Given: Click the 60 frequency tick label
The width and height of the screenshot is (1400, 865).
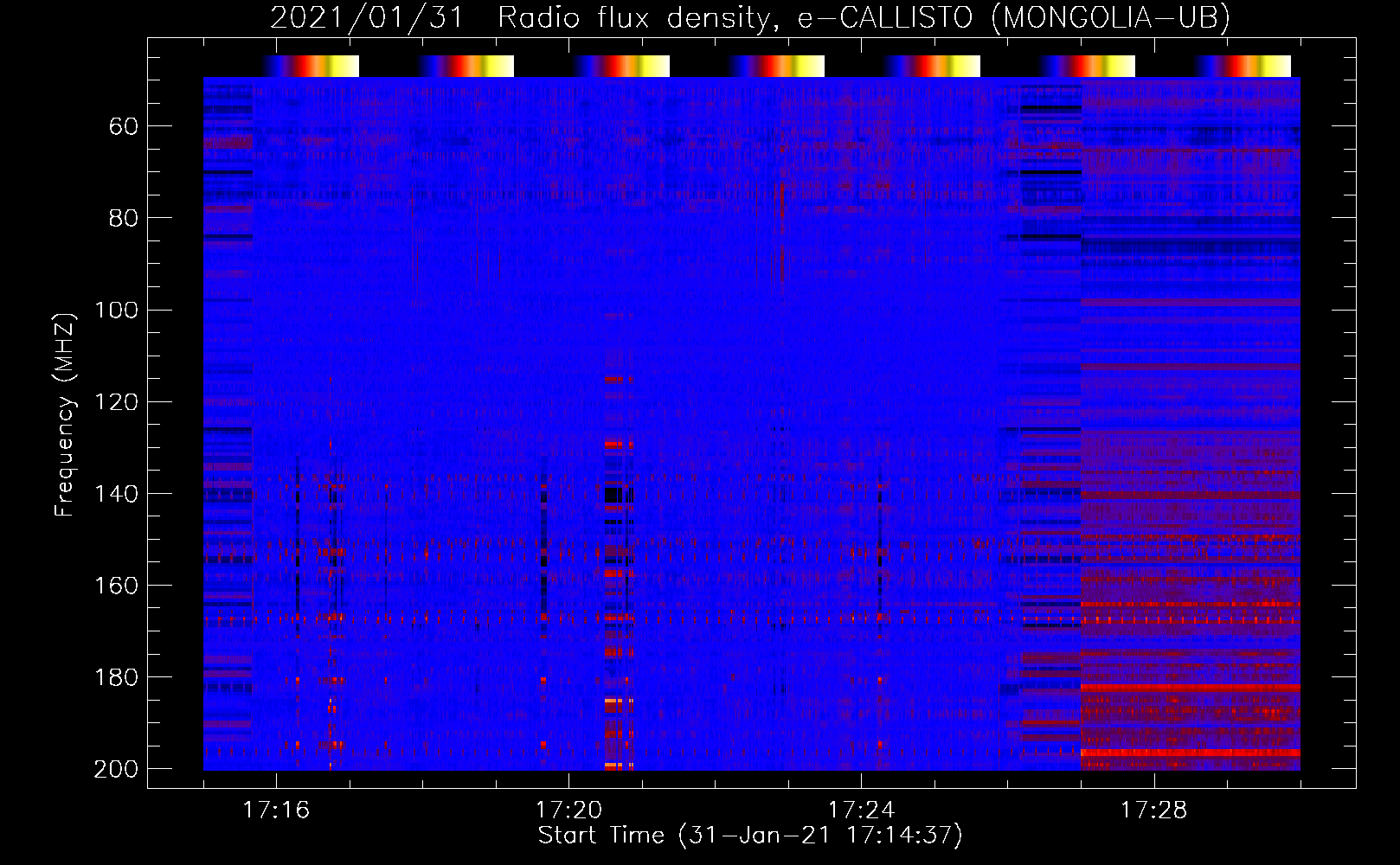Looking at the screenshot, I should pos(124,127).
